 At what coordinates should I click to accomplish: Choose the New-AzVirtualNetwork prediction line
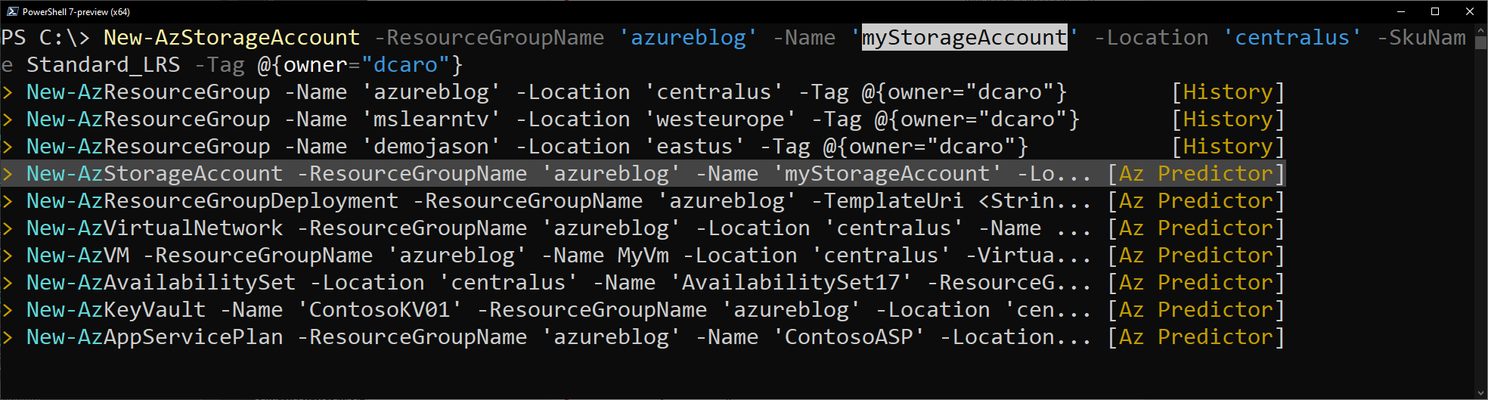click(643, 228)
